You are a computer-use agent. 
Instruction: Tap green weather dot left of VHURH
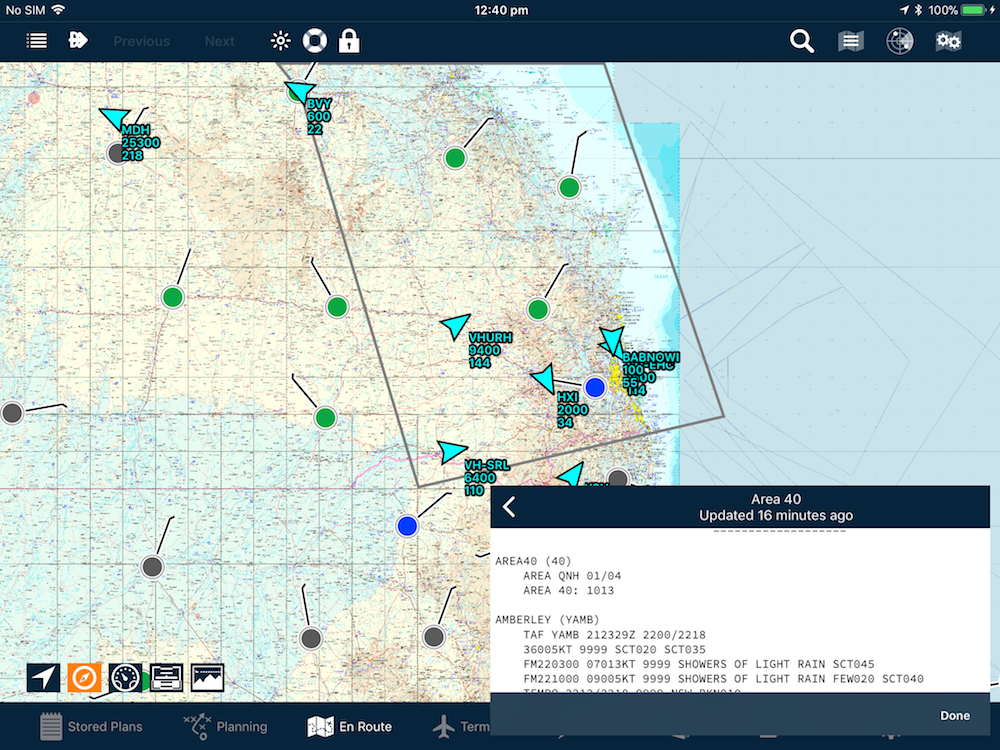pyautogui.click(x=337, y=307)
